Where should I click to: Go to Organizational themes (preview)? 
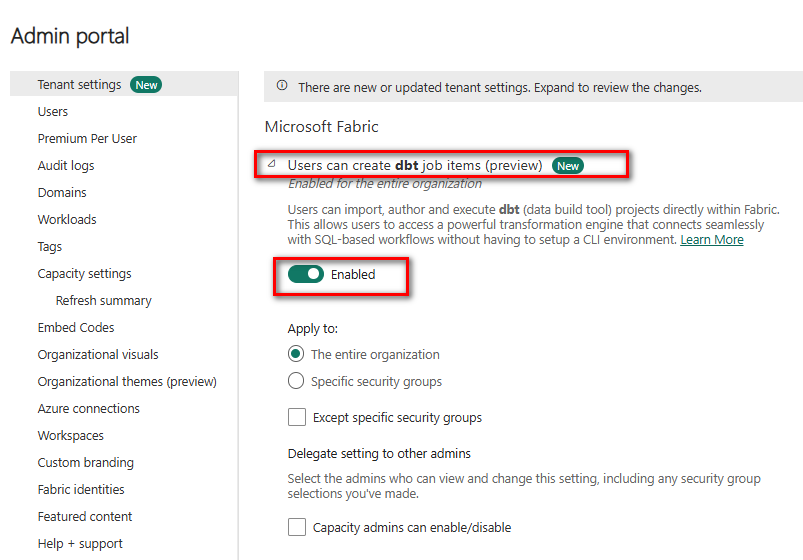pyautogui.click(x=127, y=382)
